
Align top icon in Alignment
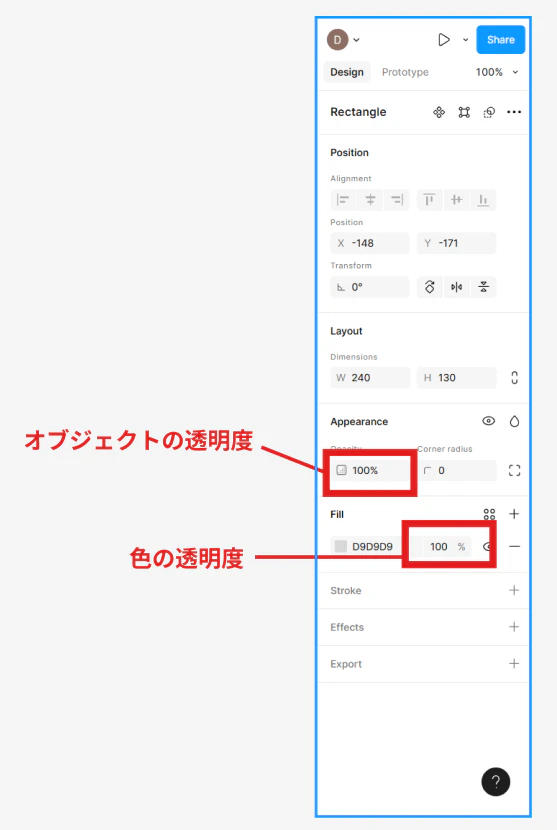[429, 200]
